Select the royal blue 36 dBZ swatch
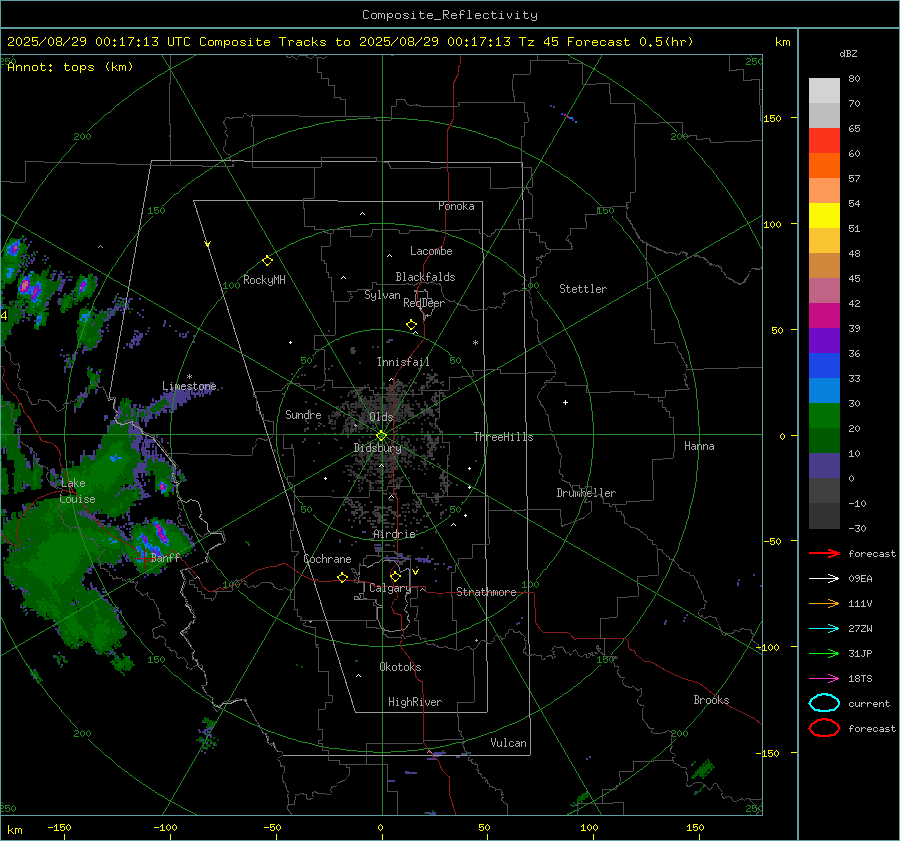Viewport: 900px width, 841px height. click(824, 365)
